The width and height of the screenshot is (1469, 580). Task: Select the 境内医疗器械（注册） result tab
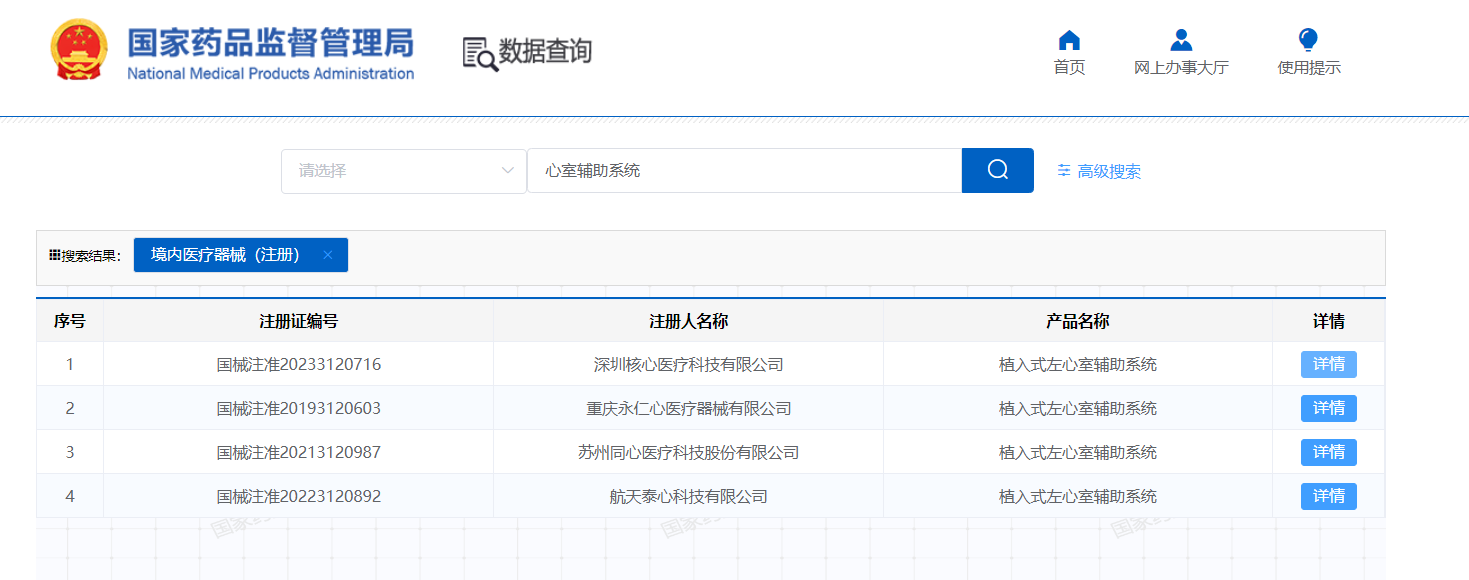pos(226,255)
